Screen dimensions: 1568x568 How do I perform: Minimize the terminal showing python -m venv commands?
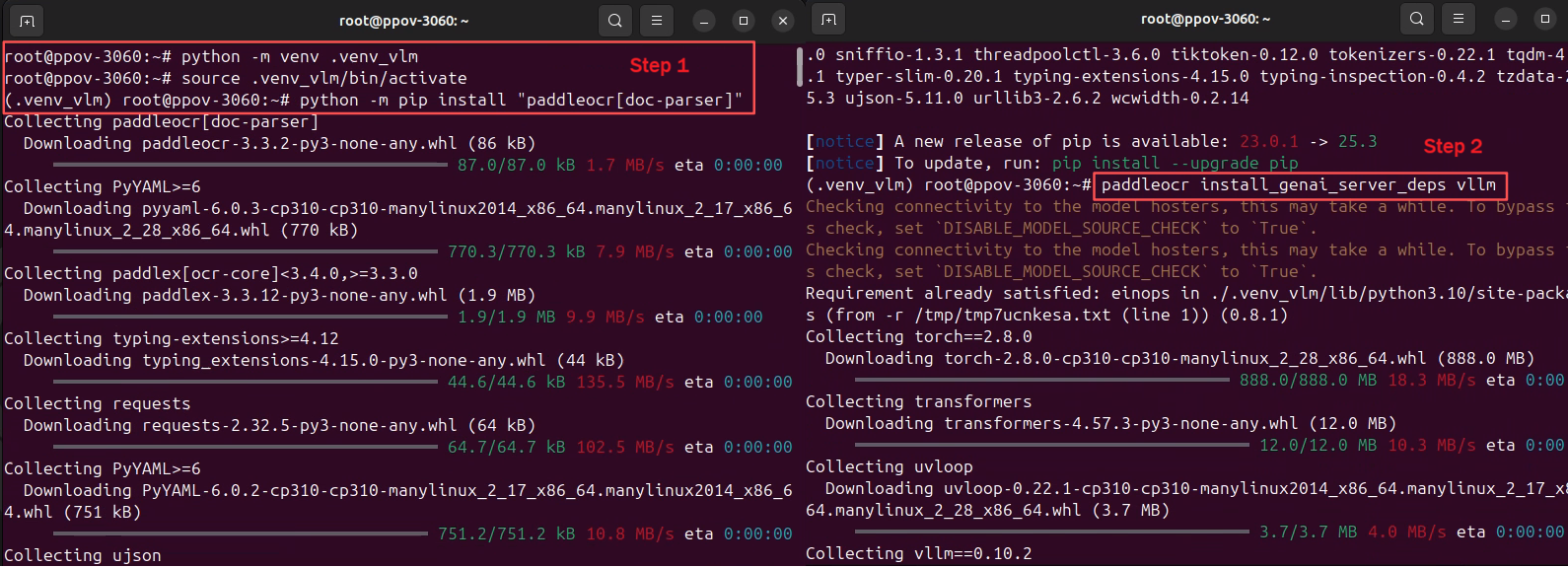[704, 21]
